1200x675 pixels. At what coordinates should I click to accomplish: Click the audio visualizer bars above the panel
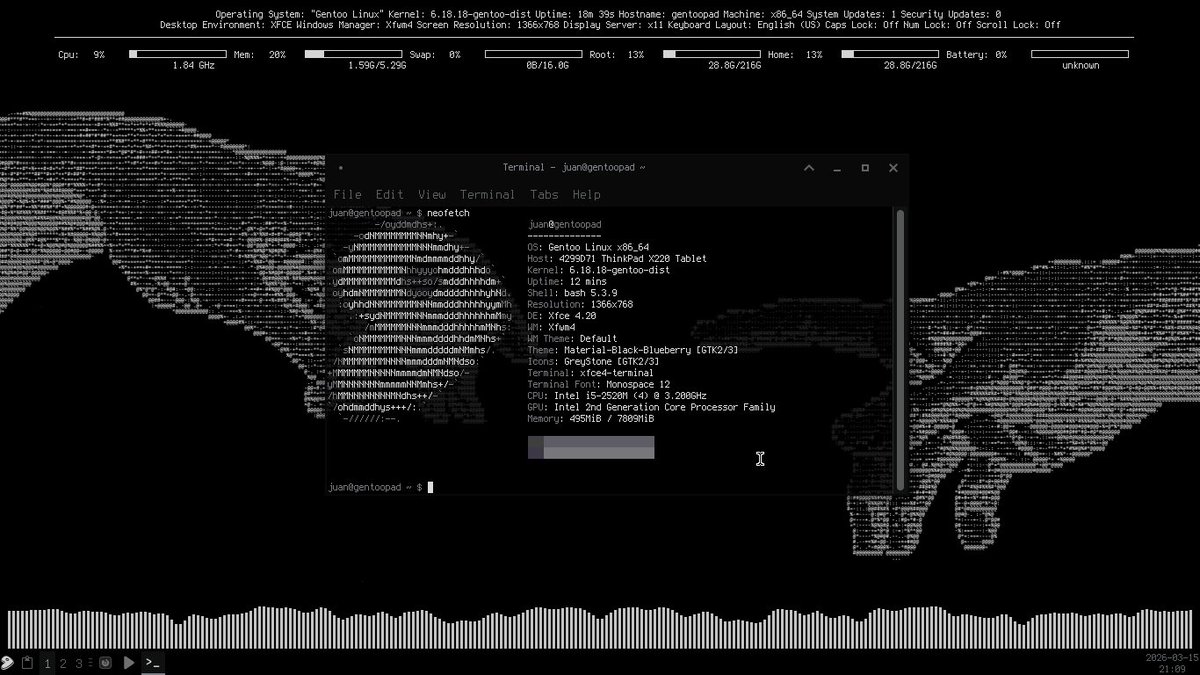600,626
